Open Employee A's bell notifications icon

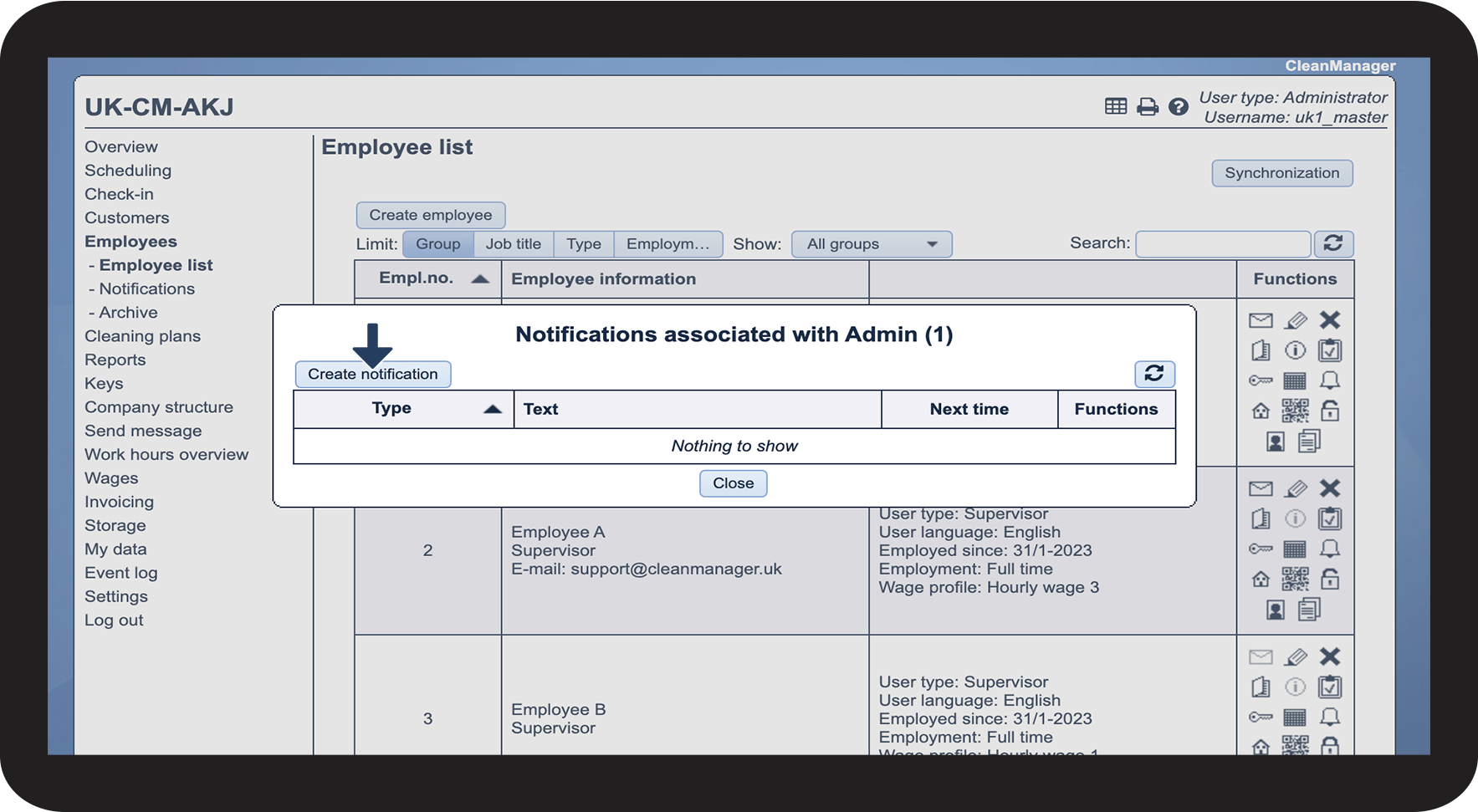(x=1330, y=549)
